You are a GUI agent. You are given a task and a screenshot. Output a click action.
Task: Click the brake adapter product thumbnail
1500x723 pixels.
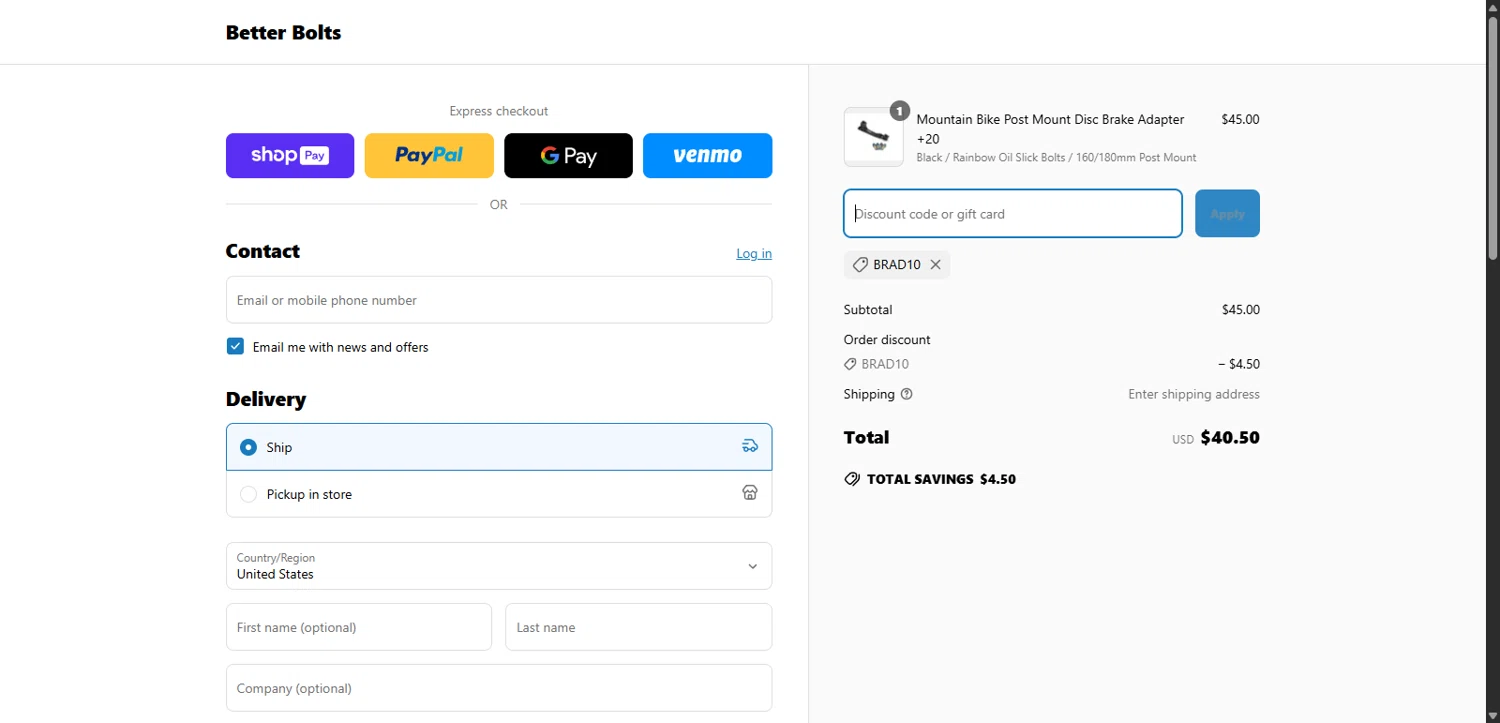tap(873, 137)
